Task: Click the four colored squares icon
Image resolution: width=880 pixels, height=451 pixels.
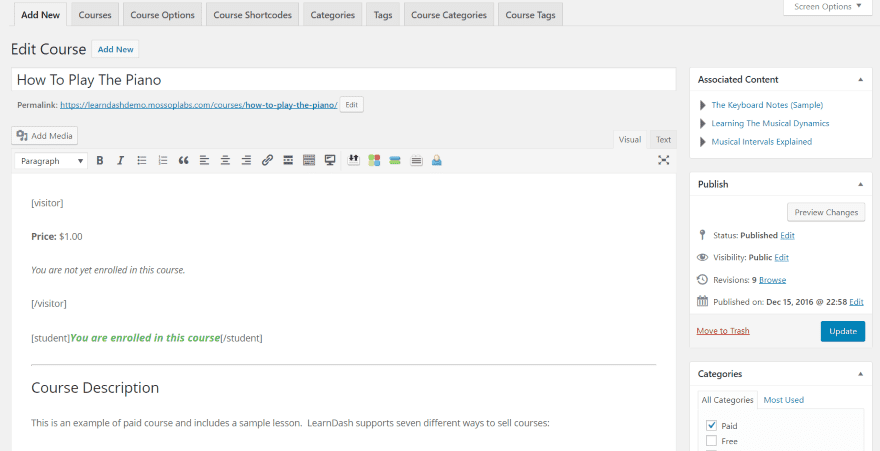Action: click(374, 161)
